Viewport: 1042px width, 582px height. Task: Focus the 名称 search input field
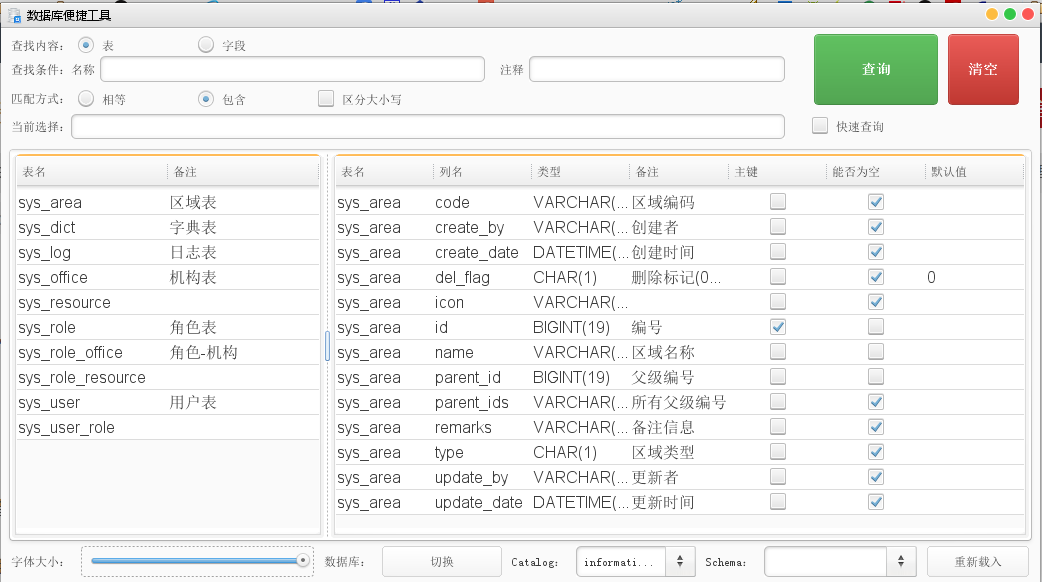click(292, 69)
